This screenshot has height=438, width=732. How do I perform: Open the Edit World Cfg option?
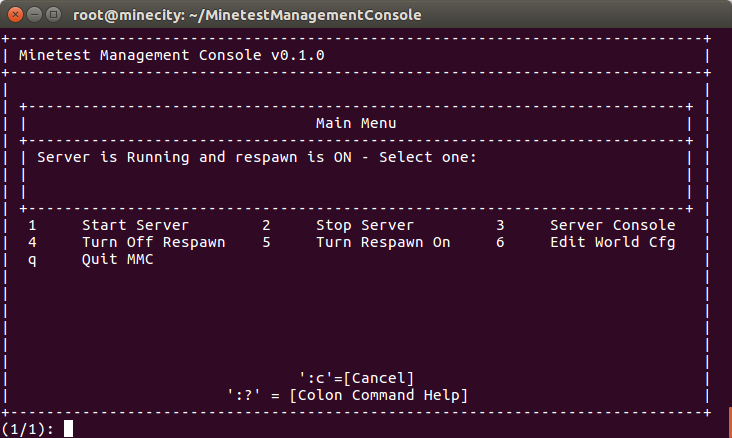(x=612, y=242)
